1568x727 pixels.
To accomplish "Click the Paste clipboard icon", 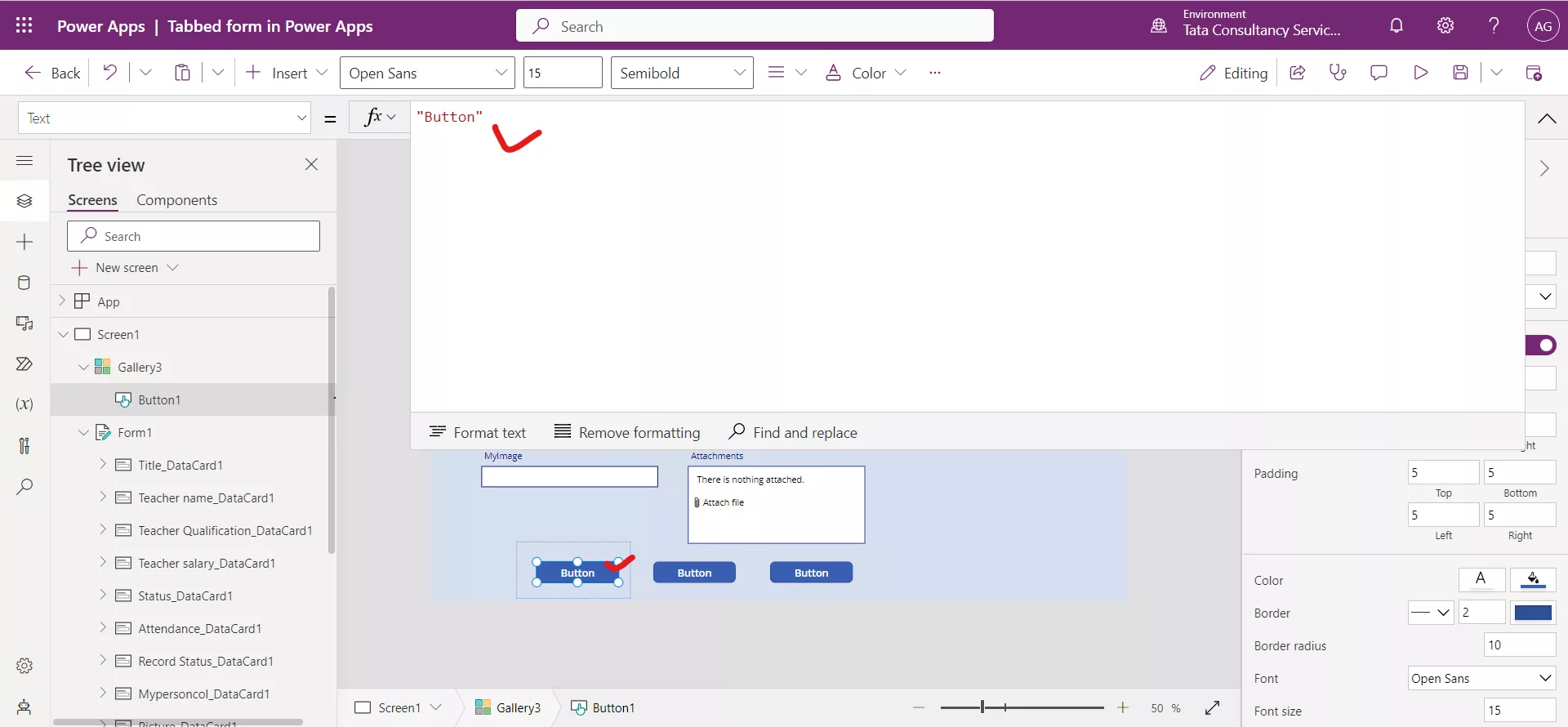I will [x=182, y=73].
